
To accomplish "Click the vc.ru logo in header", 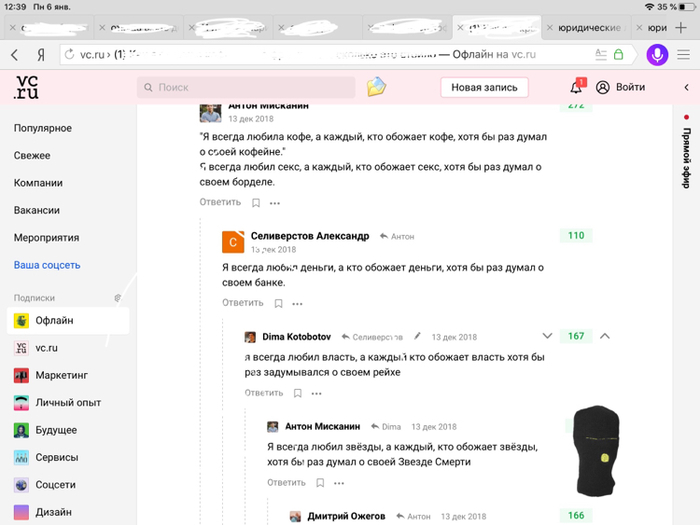I will pyautogui.click(x=26, y=87).
